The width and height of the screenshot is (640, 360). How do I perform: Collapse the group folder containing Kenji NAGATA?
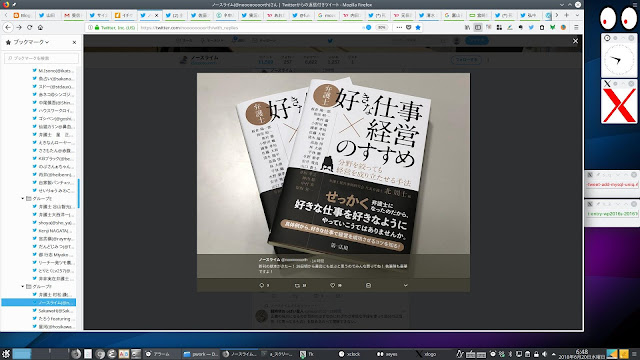click(22, 198)
